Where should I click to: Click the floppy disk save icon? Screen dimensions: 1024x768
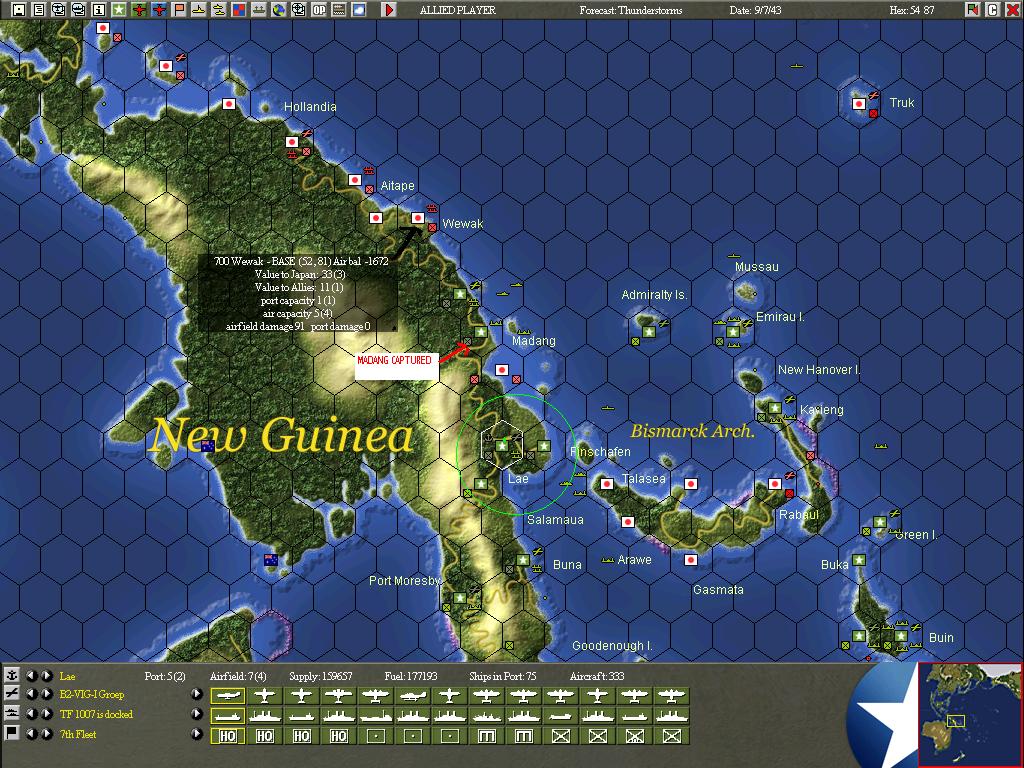click(x=19, y=10)
